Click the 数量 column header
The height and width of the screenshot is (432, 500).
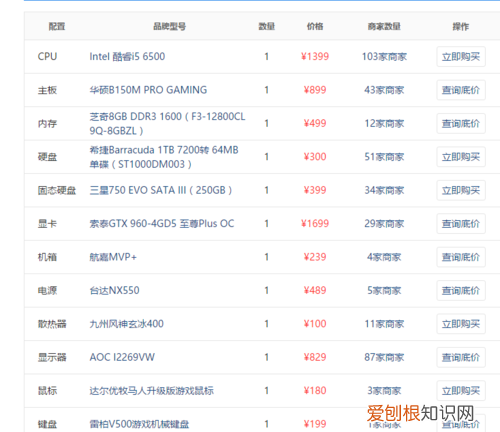point(267,26)
